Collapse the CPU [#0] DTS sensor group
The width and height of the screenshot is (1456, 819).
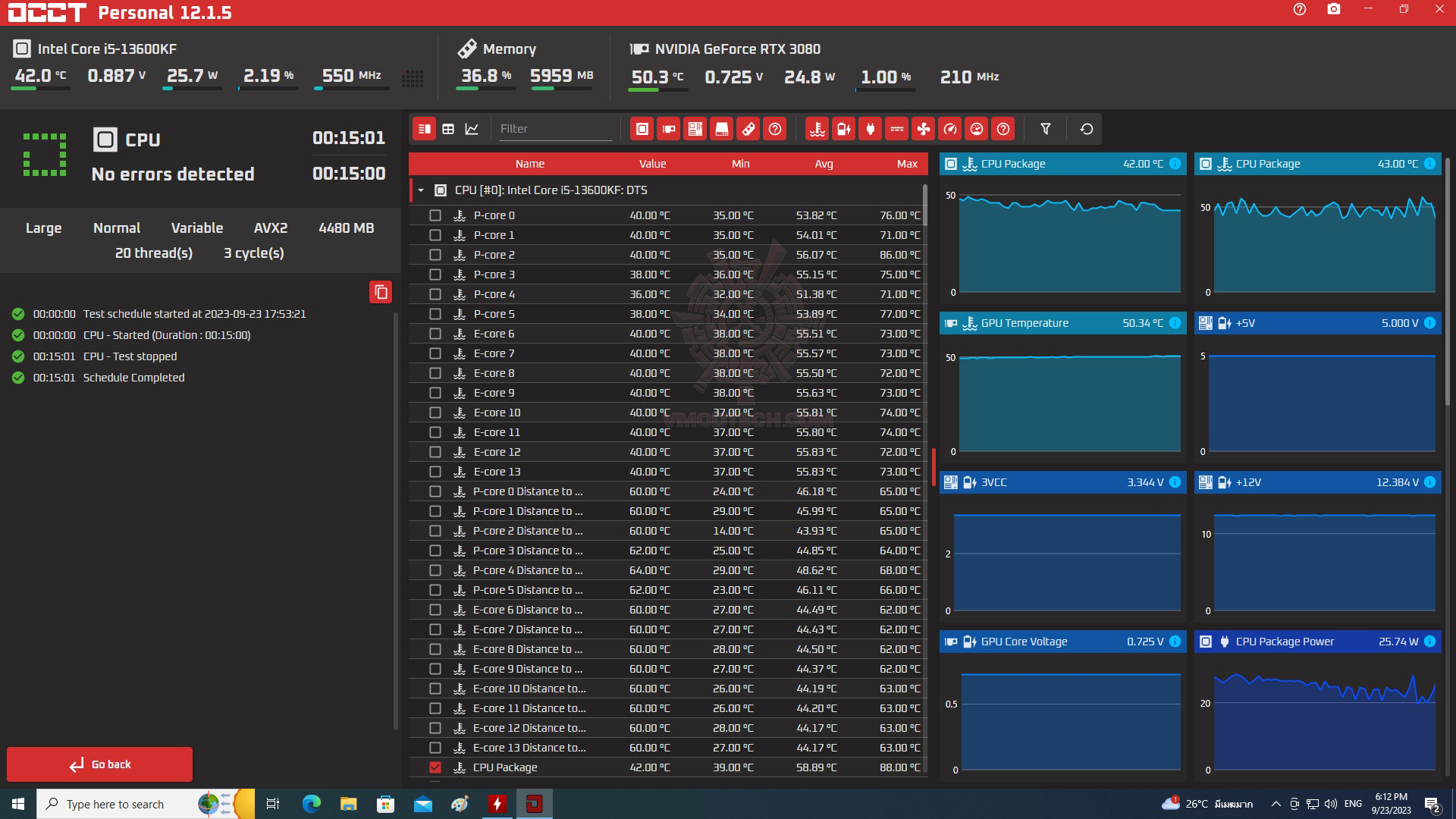pos(421,190)
